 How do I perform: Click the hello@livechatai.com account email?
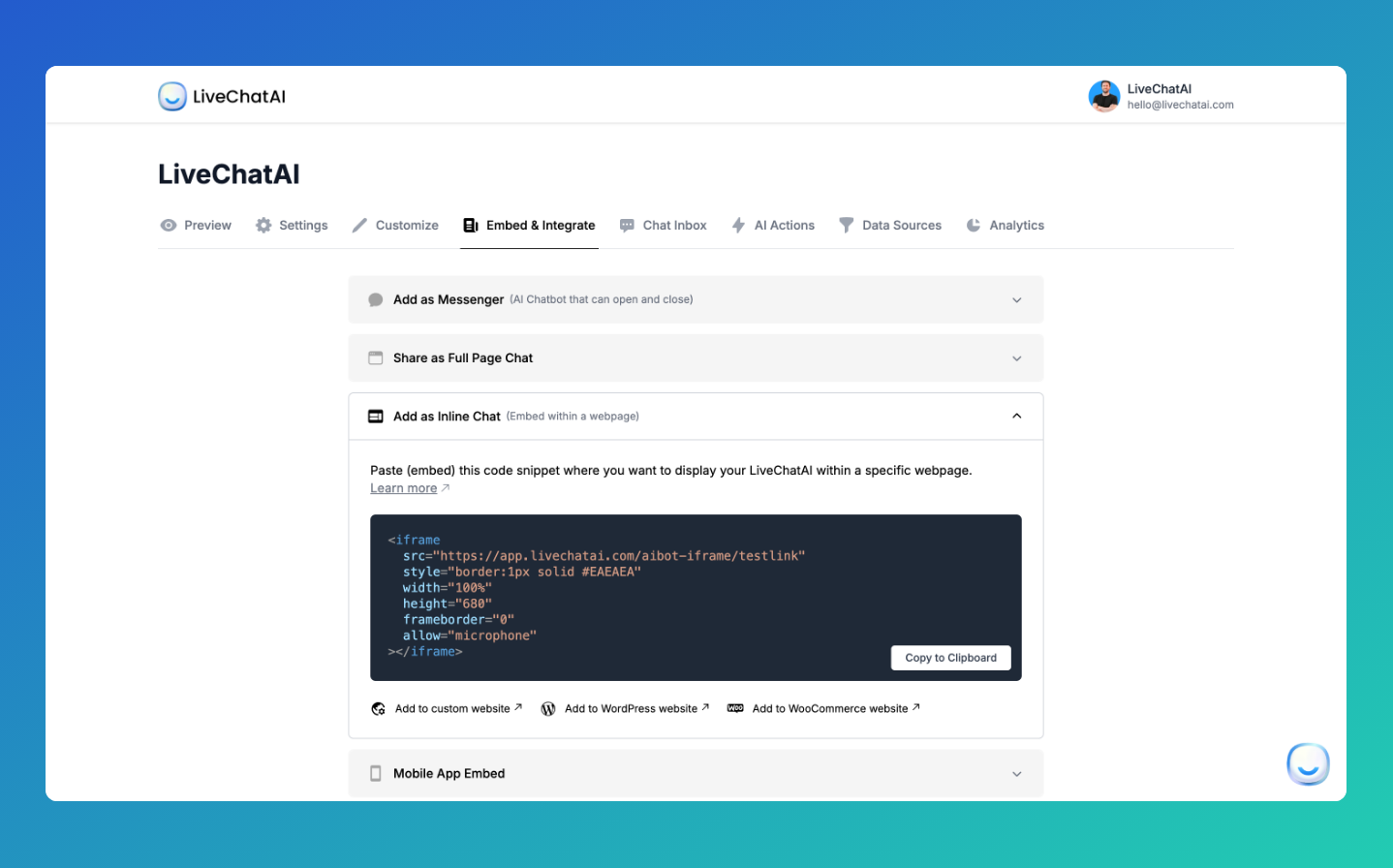point(1181,105)
